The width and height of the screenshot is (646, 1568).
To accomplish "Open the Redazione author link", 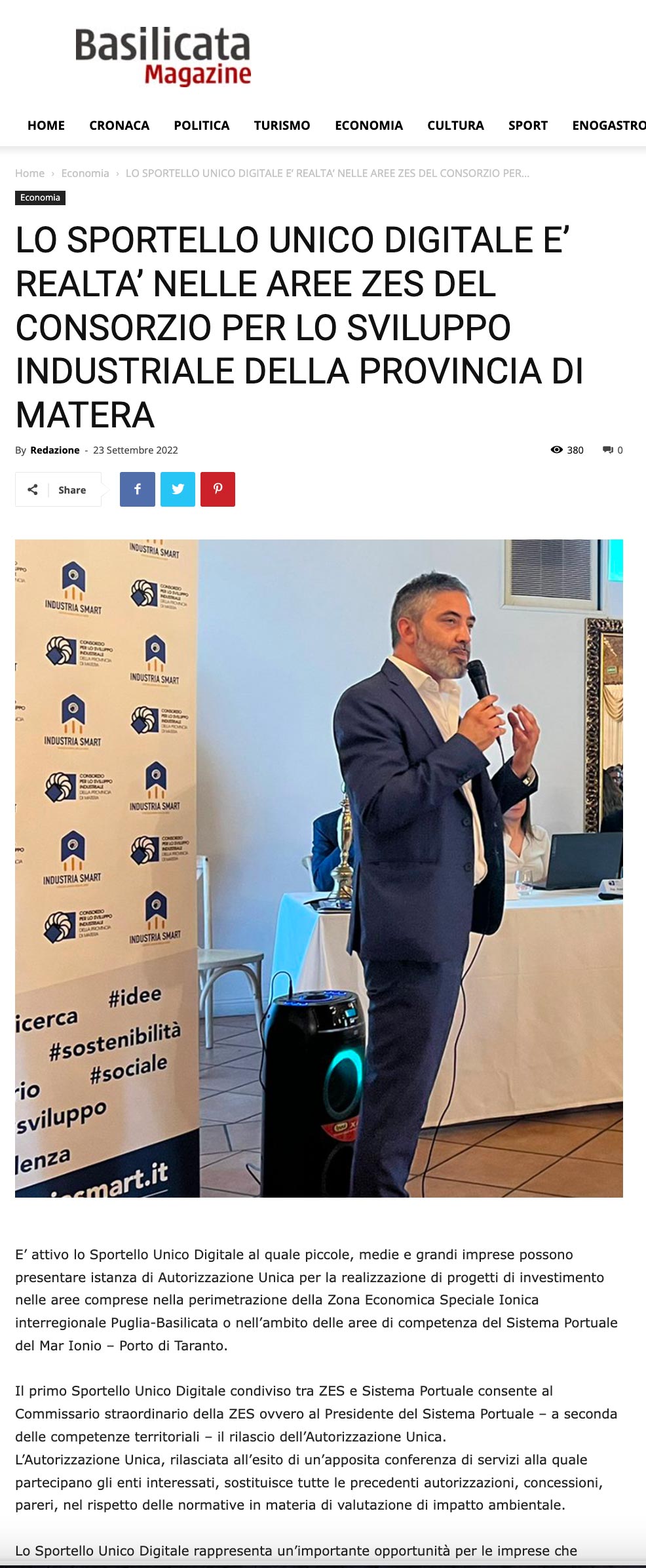I will pyautogui.click(x=55, y=450).
